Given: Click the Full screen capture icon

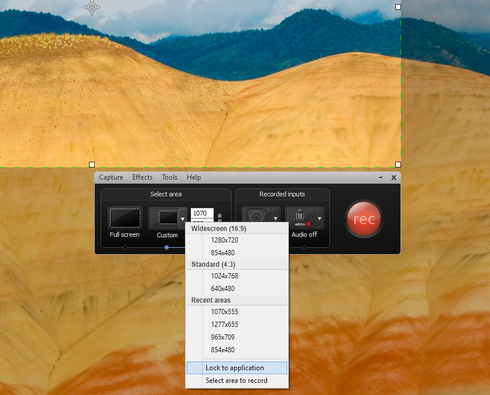Looking at the screenshot, I should (125, 218).
